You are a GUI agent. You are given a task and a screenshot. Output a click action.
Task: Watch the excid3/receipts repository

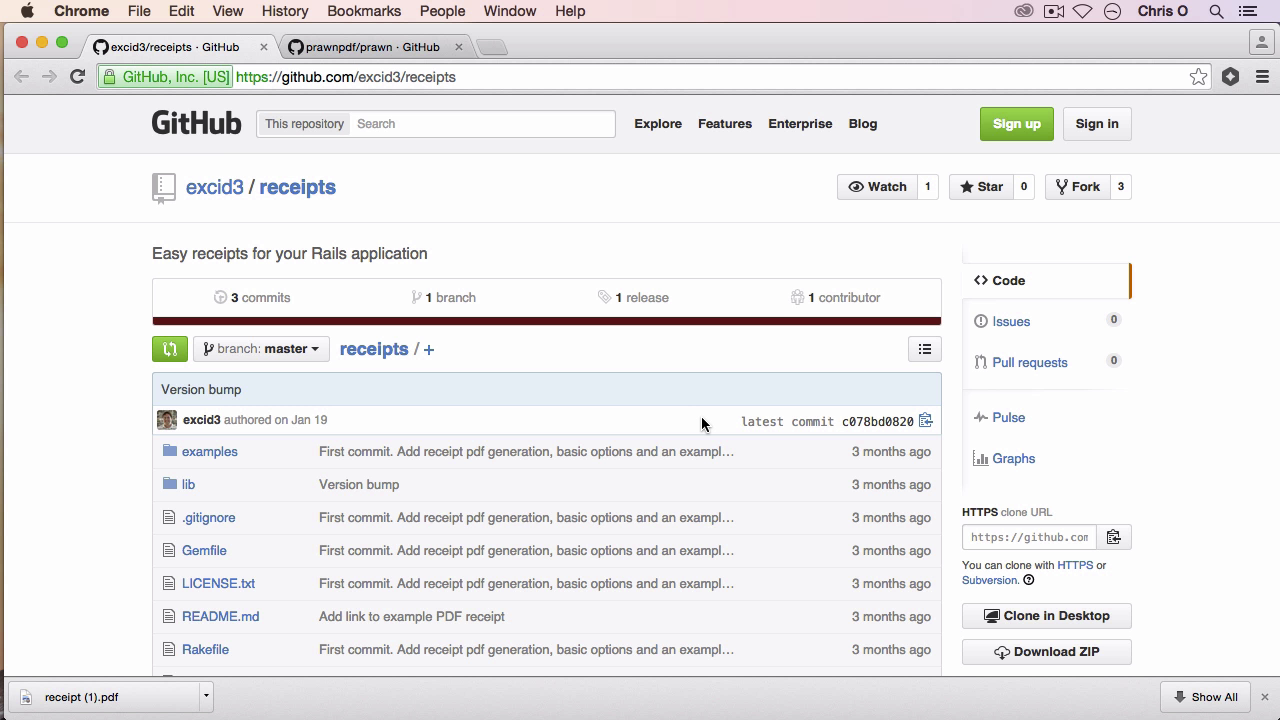coord(877,187)
